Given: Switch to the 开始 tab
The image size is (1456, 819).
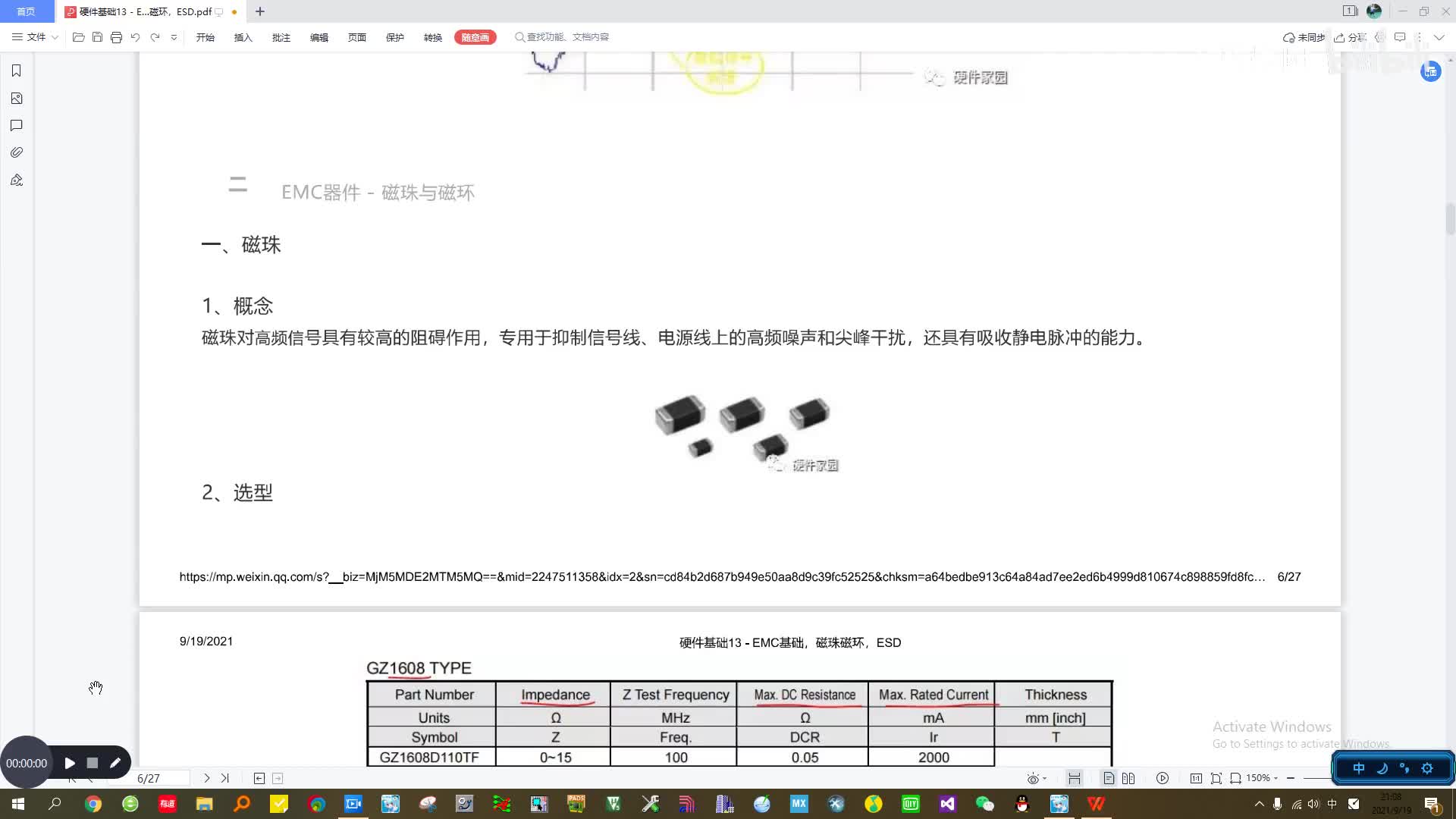Looking at the screenshot, I should coord(206,37).
